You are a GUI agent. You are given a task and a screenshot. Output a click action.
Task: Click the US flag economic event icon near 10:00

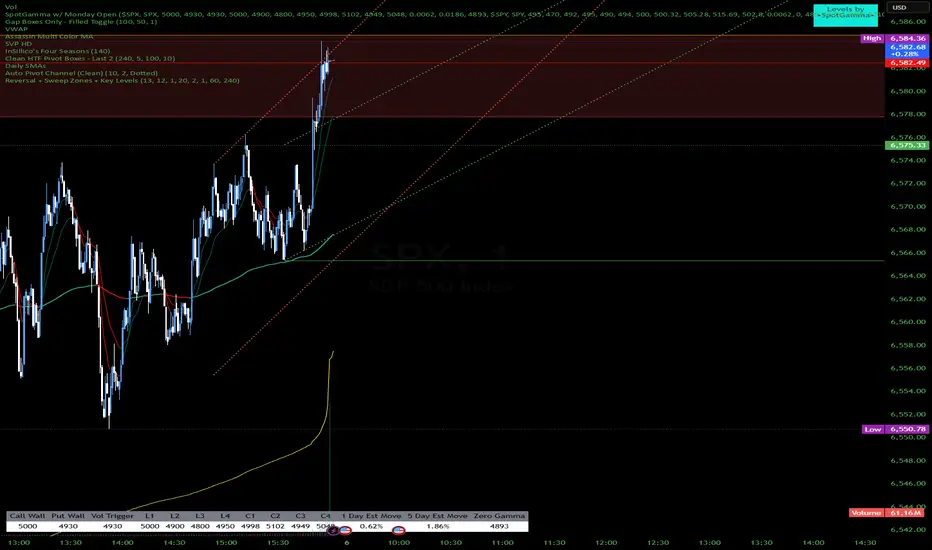point(398,530)
